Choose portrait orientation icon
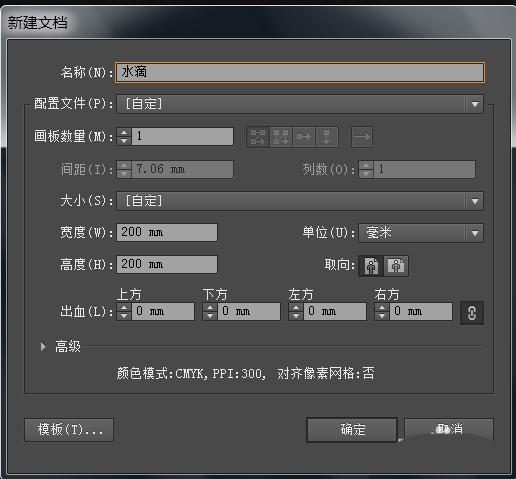The height and width of the screenshot is (479, 516). click(x=371, y=266)
